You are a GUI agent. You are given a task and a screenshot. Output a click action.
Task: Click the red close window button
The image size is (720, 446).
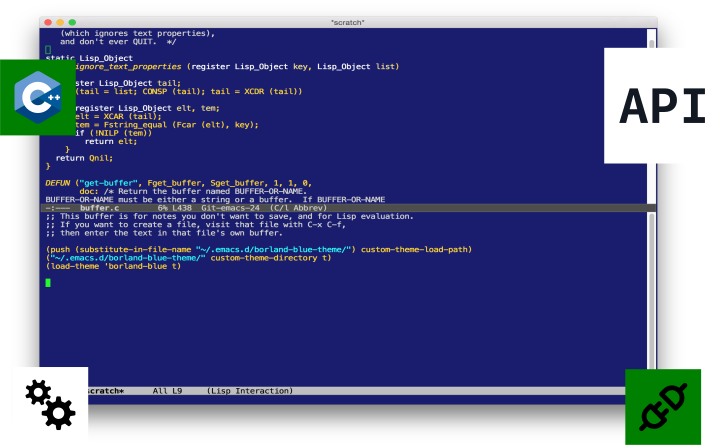[47, 21]
